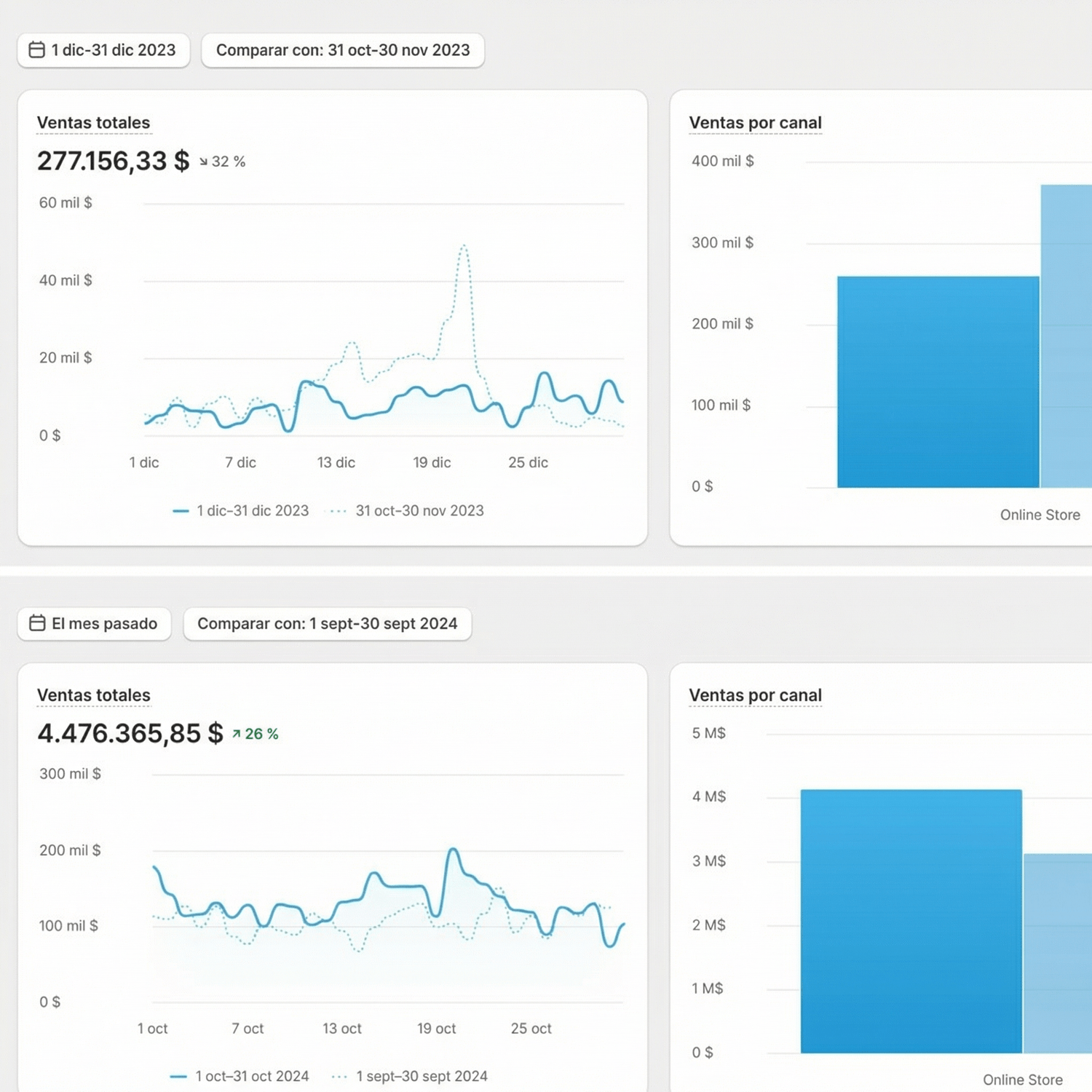Open the Comparar con: 1 sept-30 sept 2024 selector
The width and height of the screenshot is (1092, 1092).
pyautogui.click(x=327, y=624)
